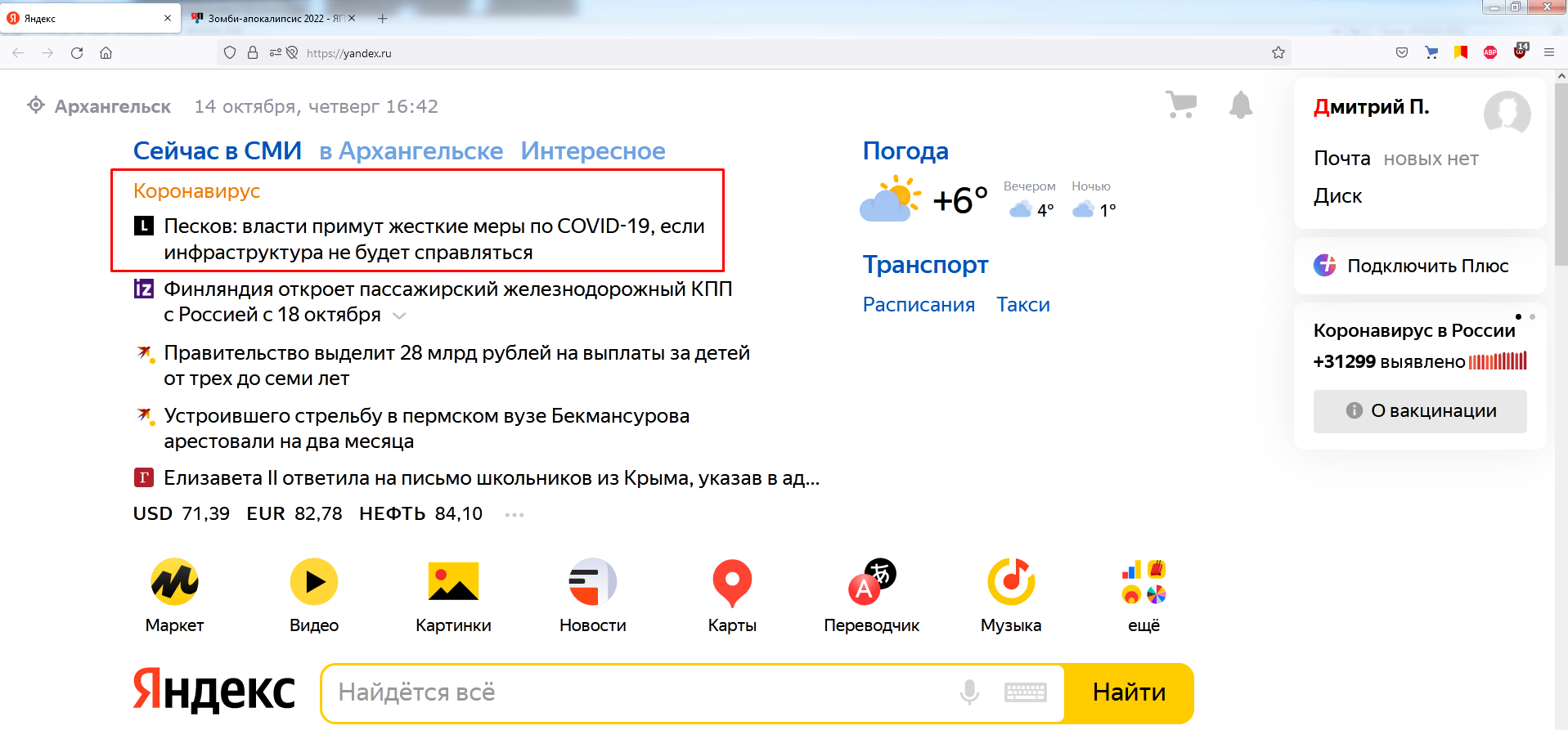Click the yellow-red flag extension icon

point(1461,53)
